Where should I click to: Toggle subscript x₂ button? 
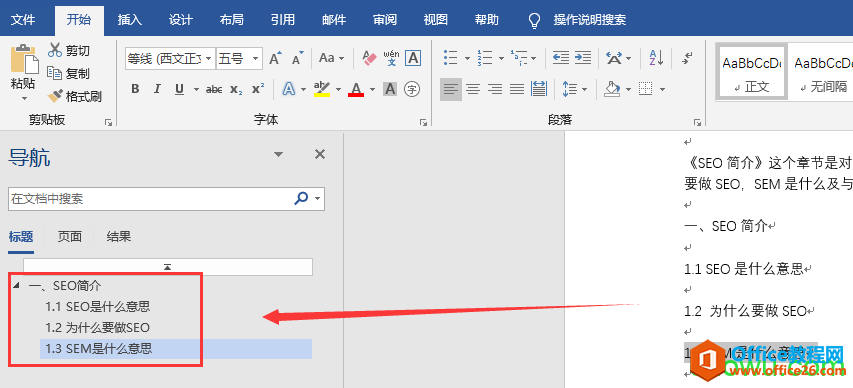point(236,89)
